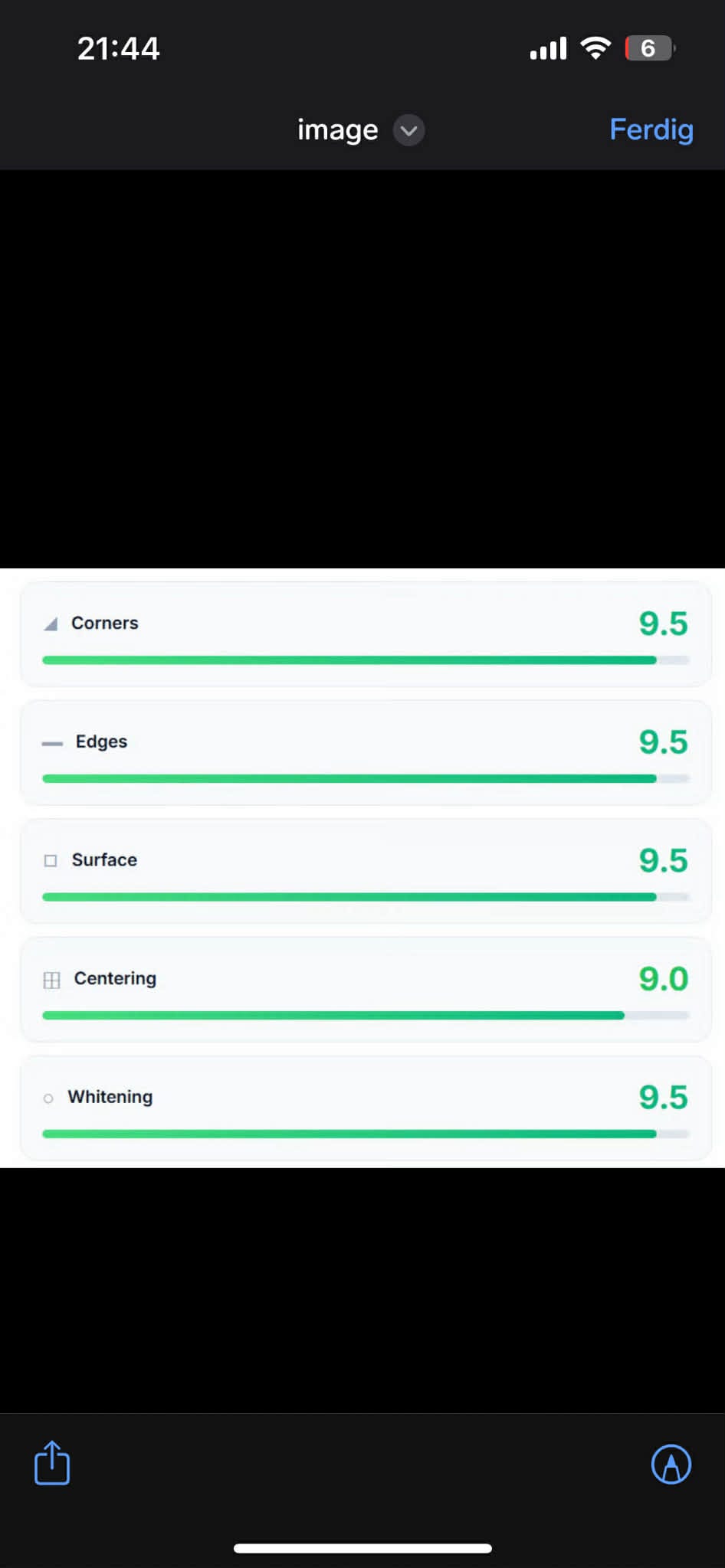Tap the battery indicator in status bar

[x=648, y=48]
